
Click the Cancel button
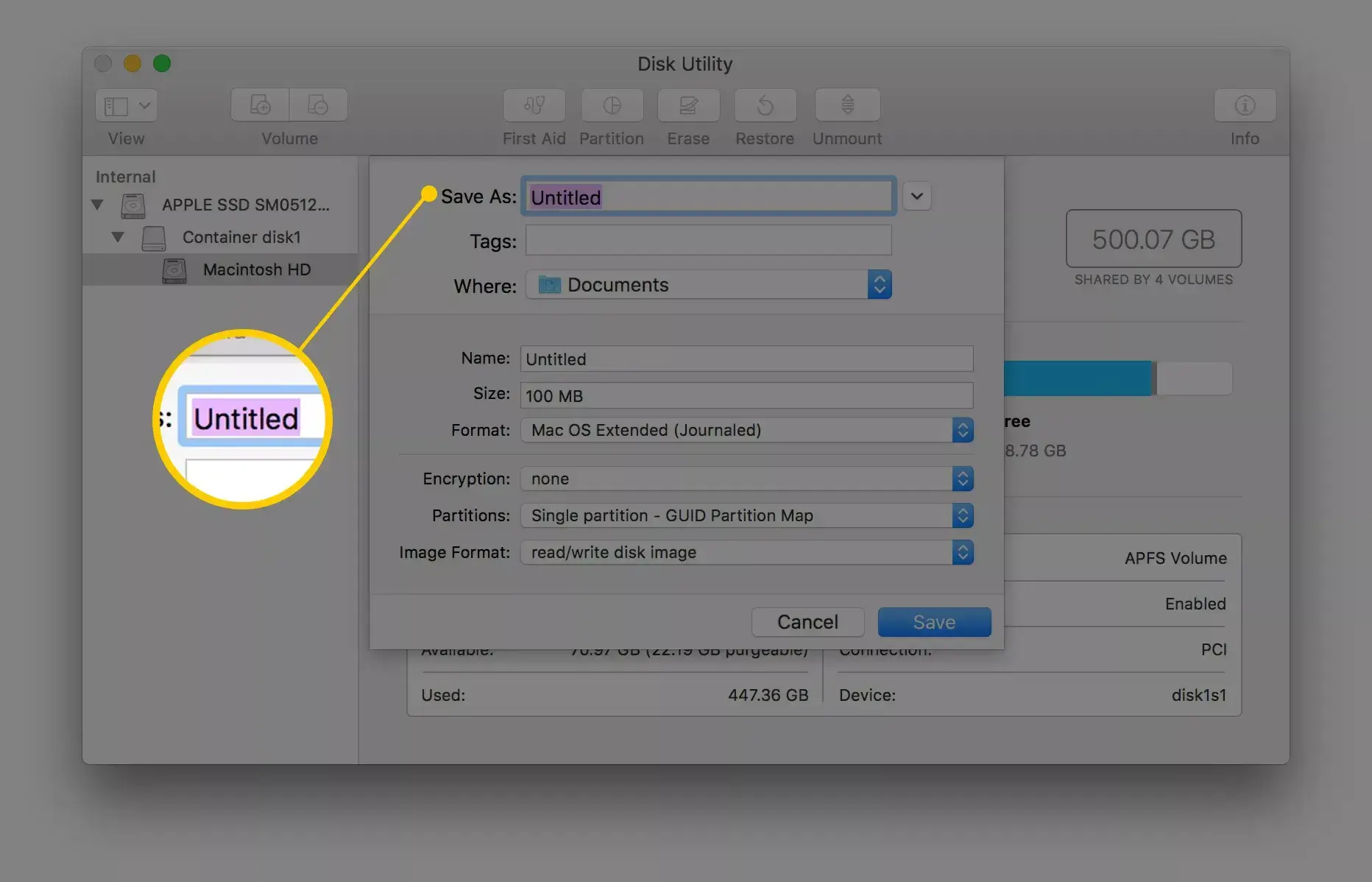coord(807,622)
